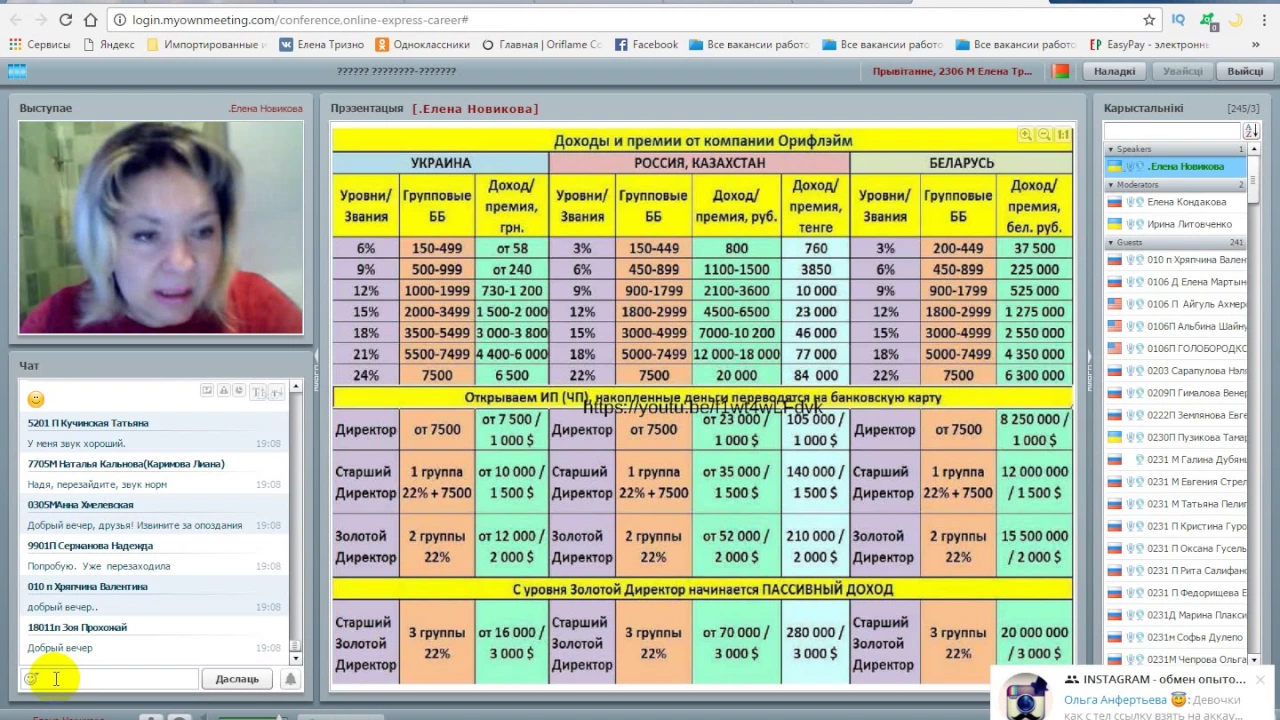
Task: Change chat font size with Tt icon
Action: (258, 391)
